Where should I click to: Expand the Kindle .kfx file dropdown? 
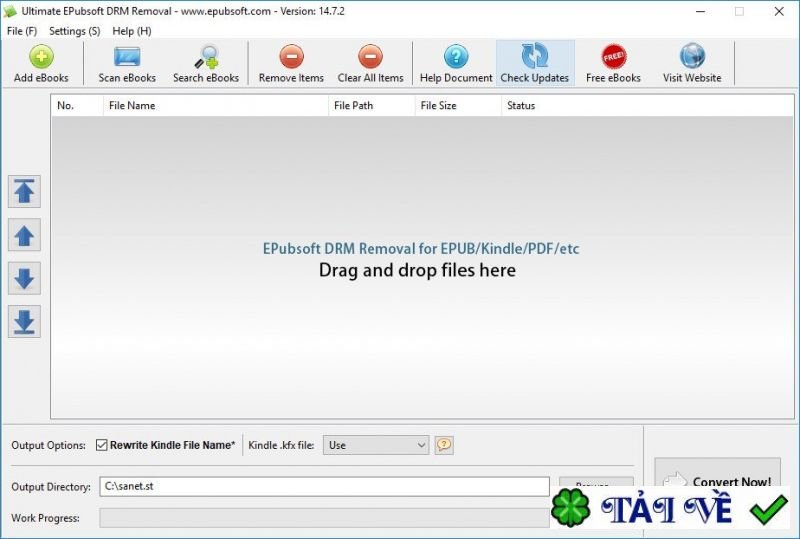point(376,445)
